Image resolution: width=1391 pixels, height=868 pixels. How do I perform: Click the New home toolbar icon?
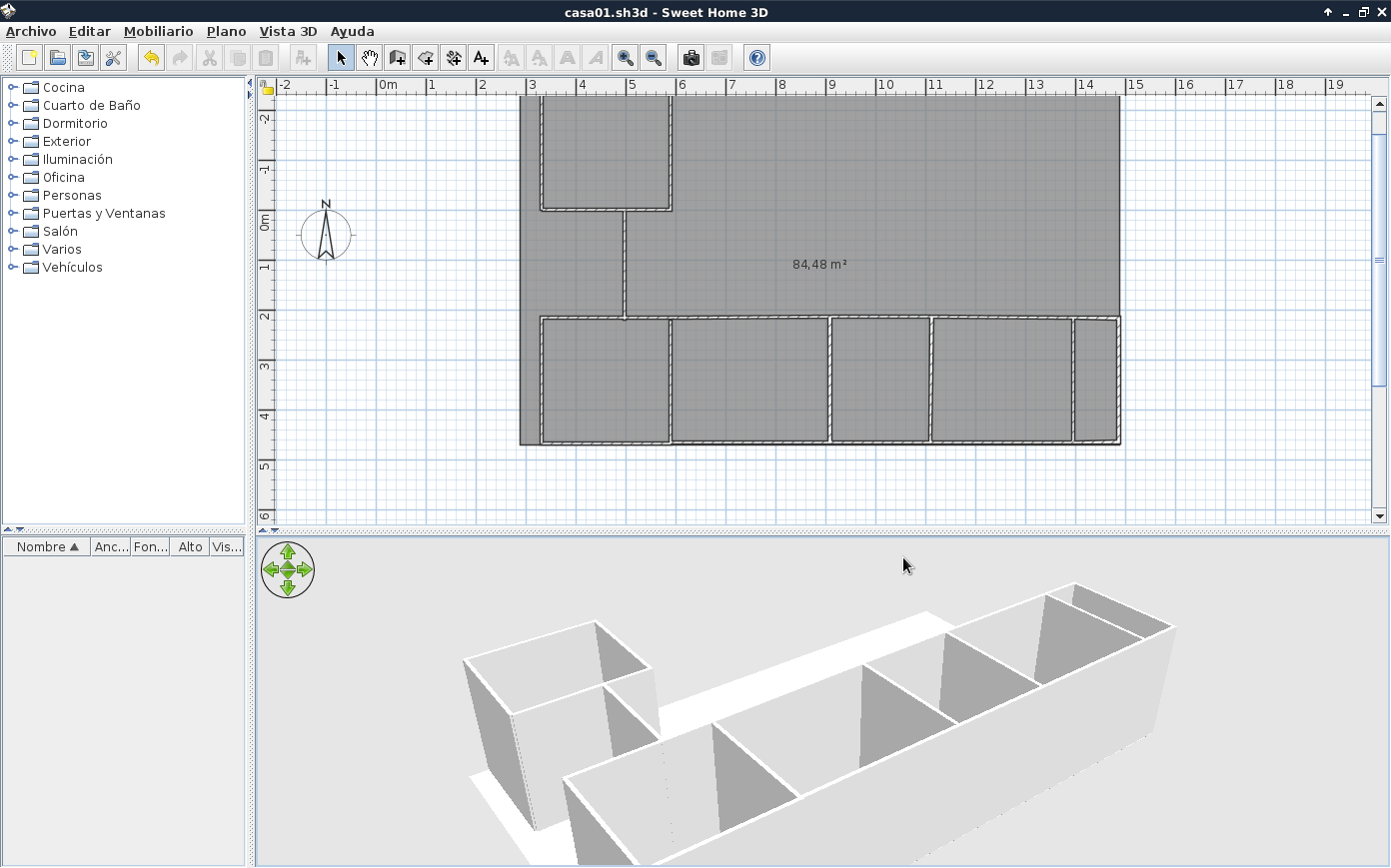click(29, 58)
